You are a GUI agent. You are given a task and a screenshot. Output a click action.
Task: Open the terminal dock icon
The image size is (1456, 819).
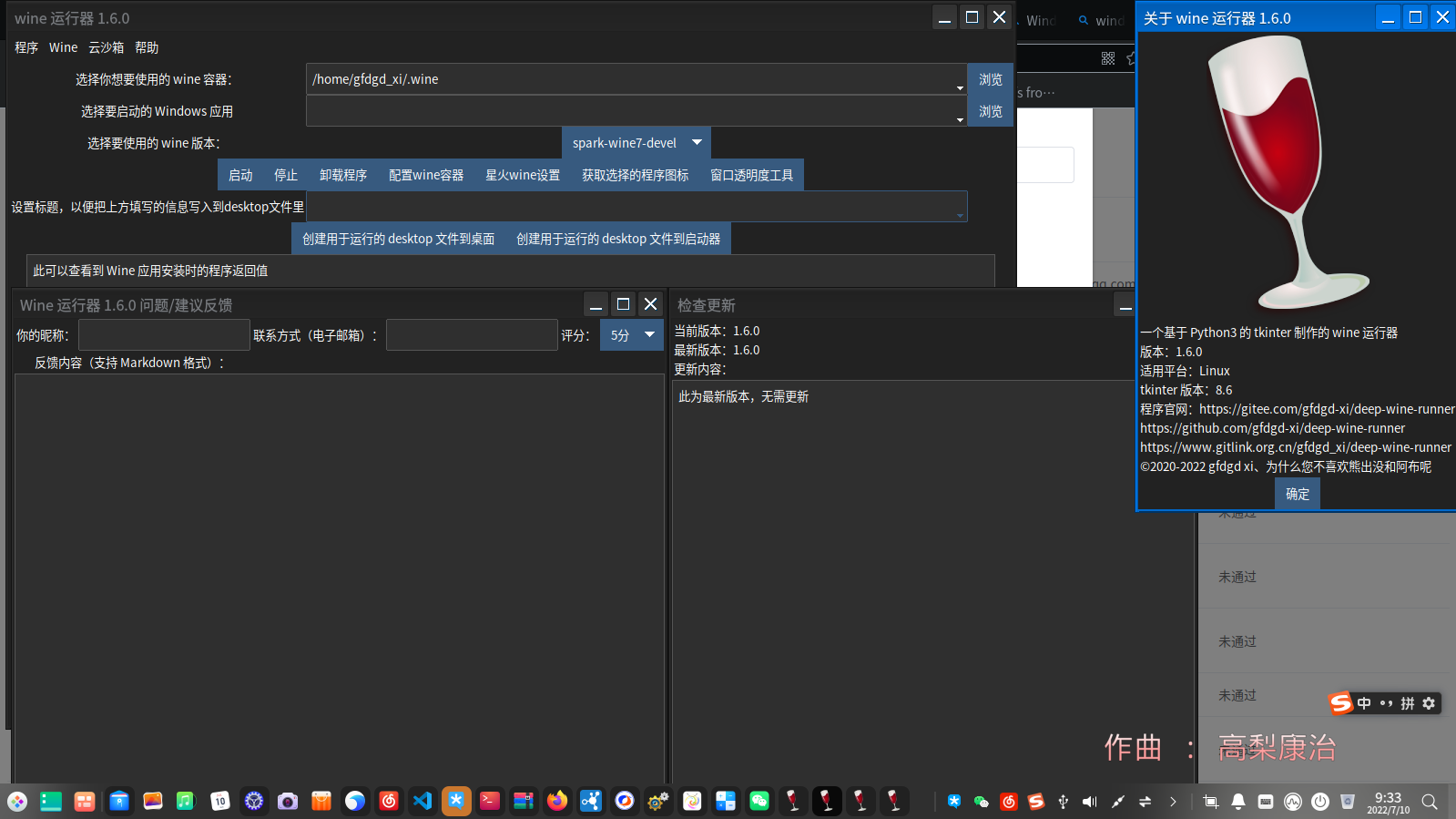[490, 802]
